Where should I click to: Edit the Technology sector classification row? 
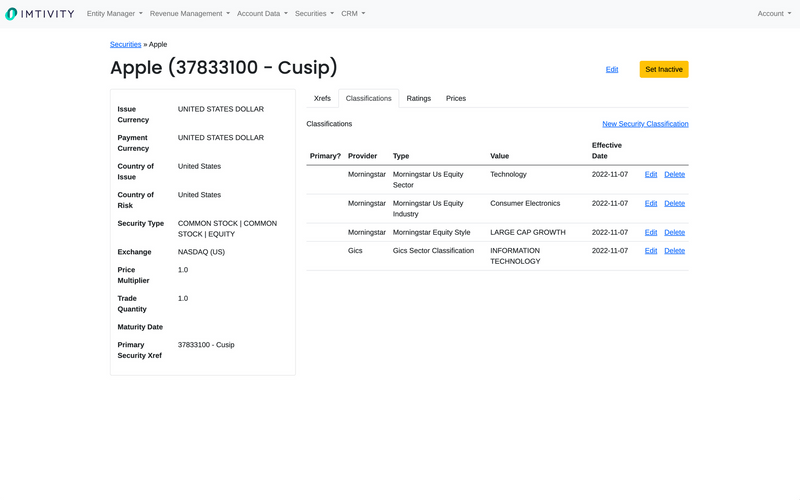[651, 174]
